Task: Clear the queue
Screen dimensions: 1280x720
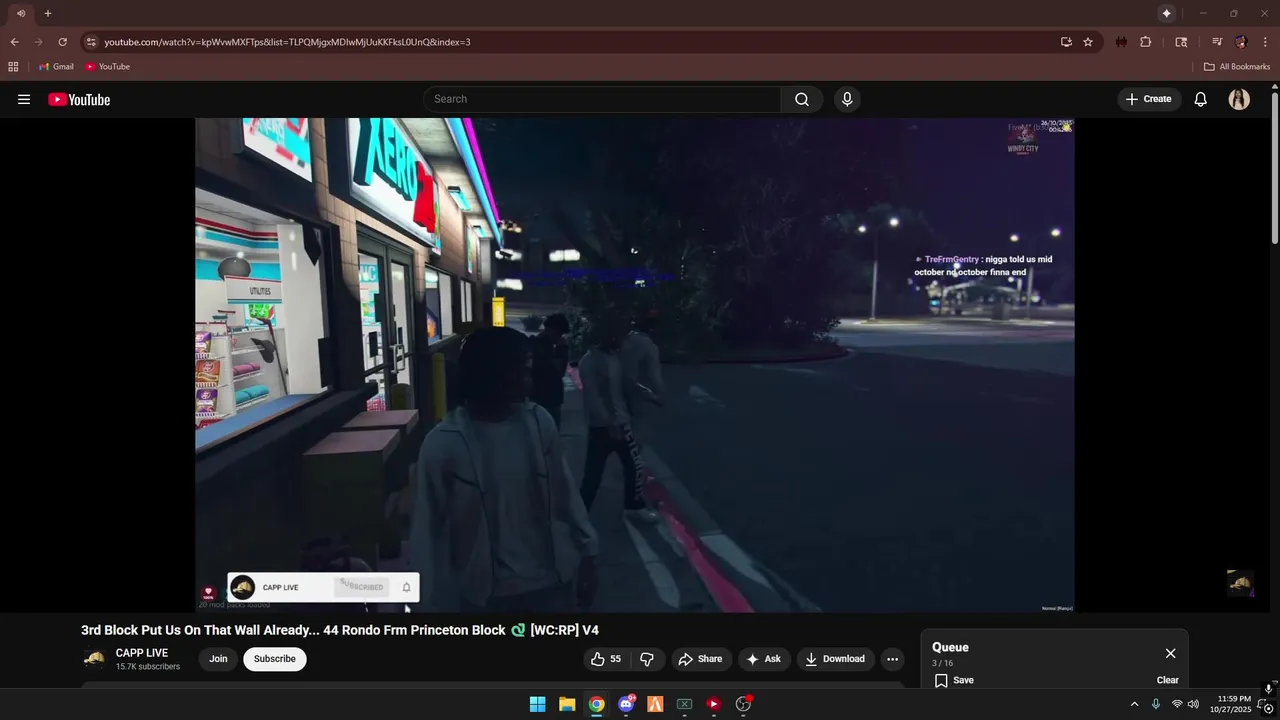Action: 1168,680
